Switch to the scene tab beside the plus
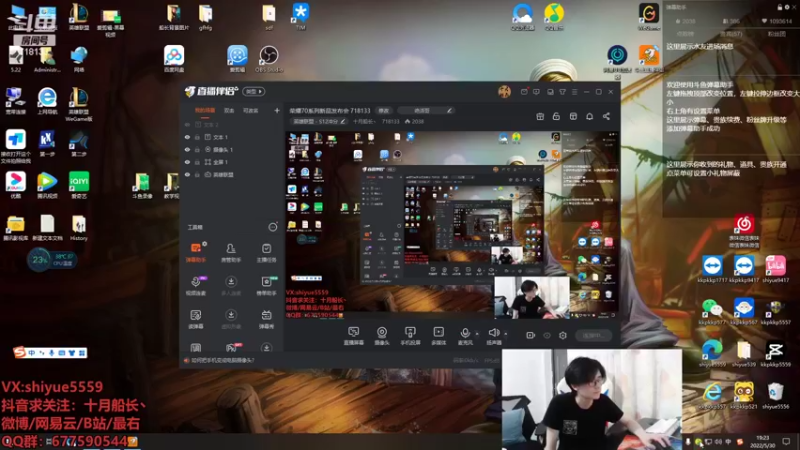Screen dimensions: 800x450 click(x=251, y=110)
